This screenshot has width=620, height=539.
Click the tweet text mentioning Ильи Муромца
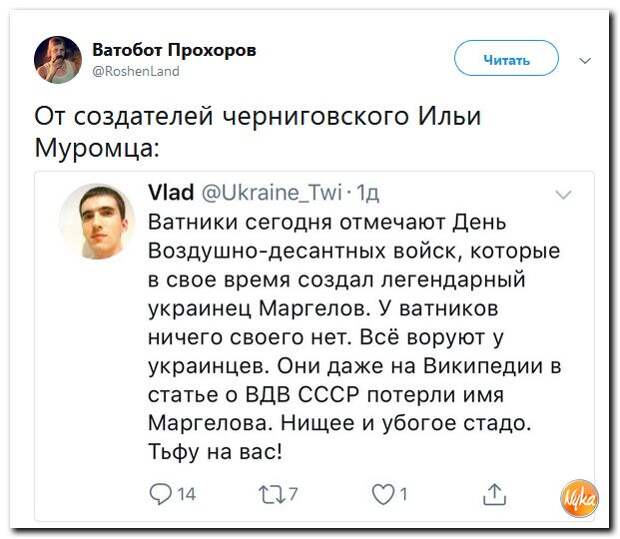(258, 132)
